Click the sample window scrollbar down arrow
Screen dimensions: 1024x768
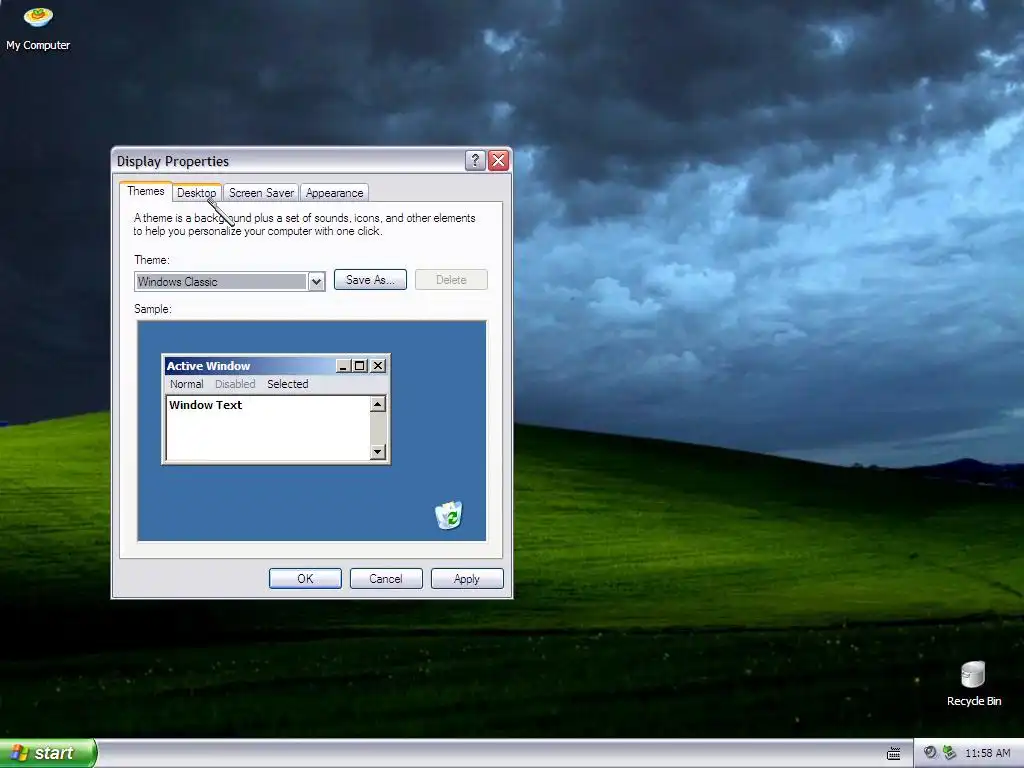coord(377,451)
